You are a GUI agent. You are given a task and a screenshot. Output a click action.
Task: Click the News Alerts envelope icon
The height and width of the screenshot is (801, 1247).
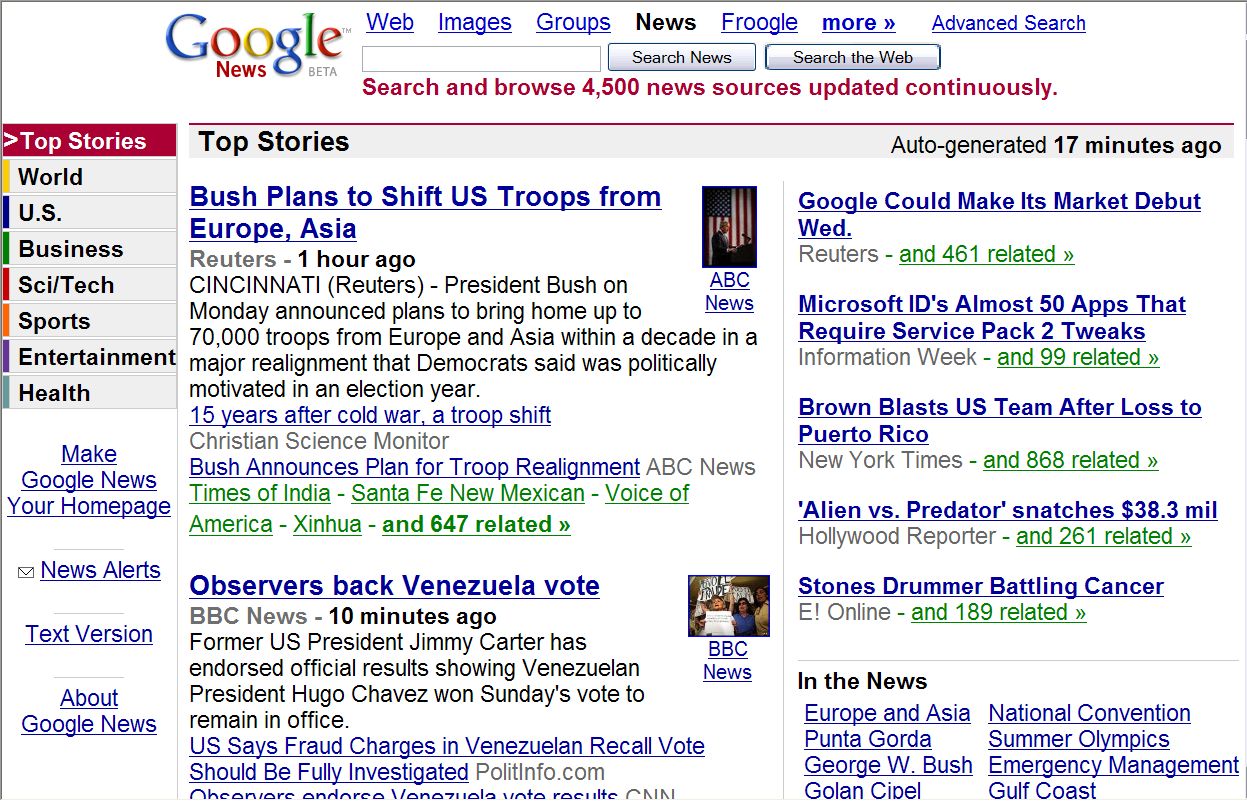(26, 572)
